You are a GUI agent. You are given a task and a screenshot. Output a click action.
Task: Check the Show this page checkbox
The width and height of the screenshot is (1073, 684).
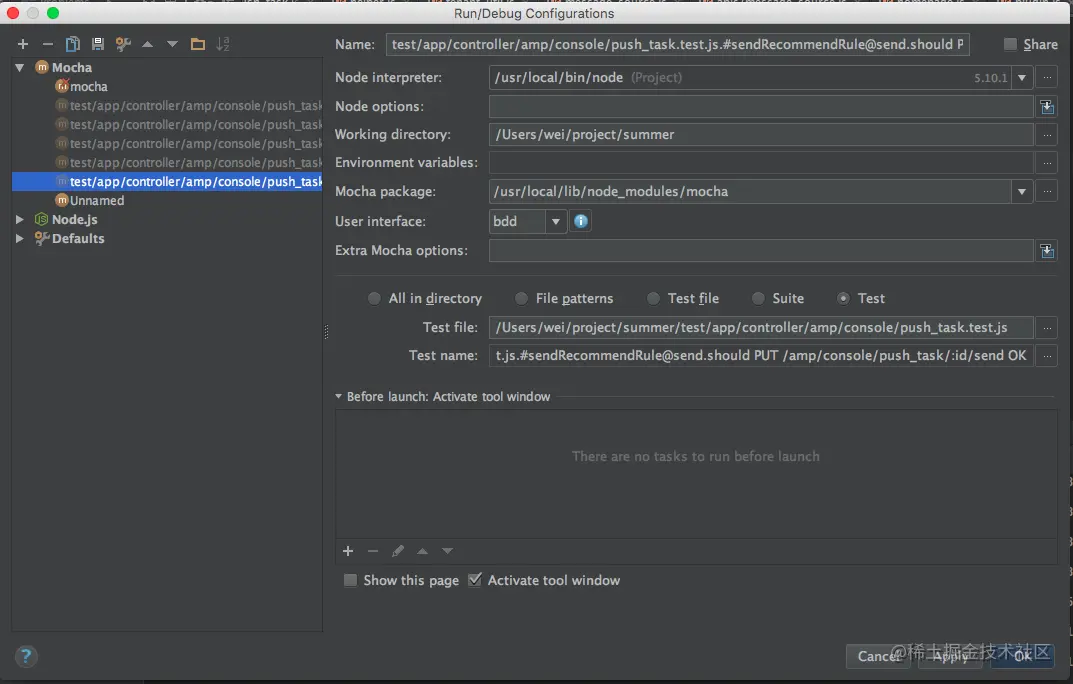pyautogui.click(x=350, y=581)
